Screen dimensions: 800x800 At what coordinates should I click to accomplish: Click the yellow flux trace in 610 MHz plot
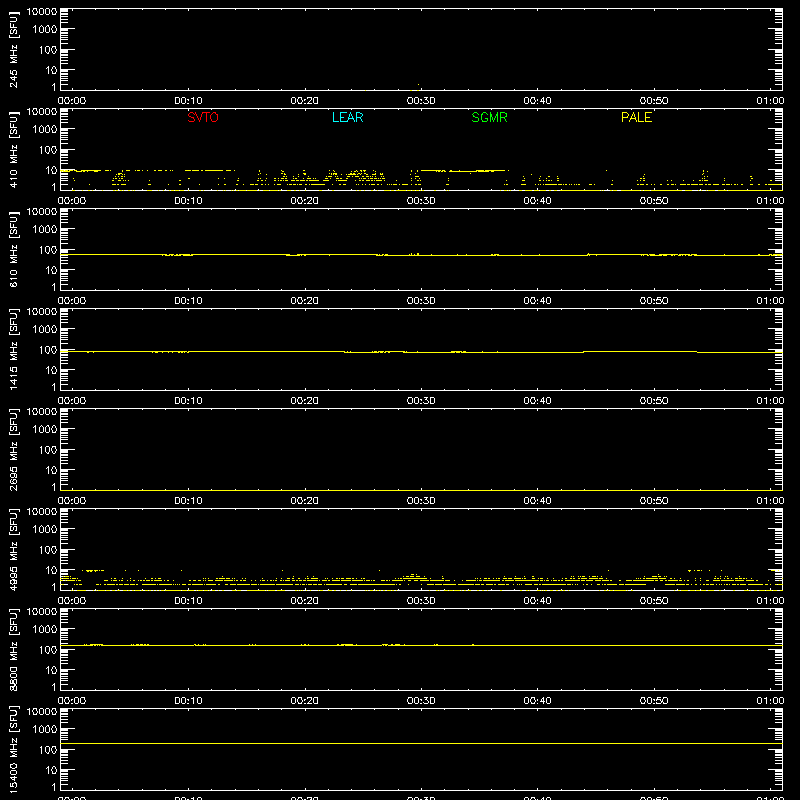421,255
